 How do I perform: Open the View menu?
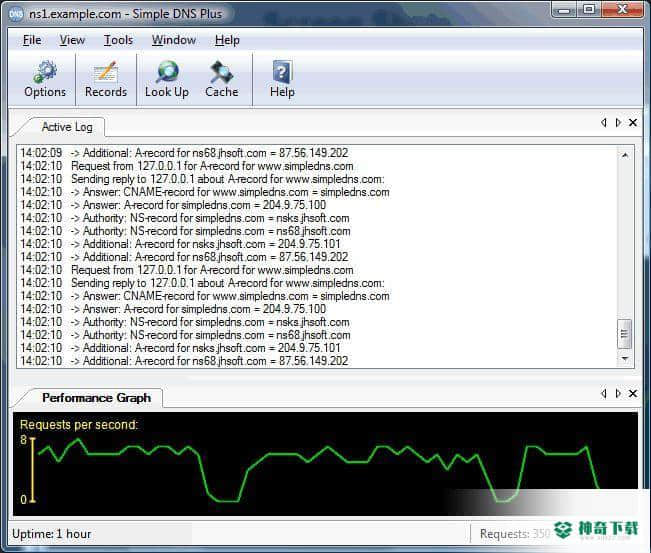72,40
